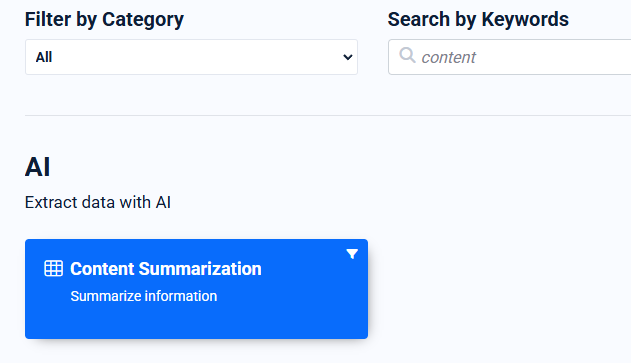Click the table grid icon beside Content Summarization
Image resolution: width=631 pixels, height=363 pixels.
click(53, 268)
